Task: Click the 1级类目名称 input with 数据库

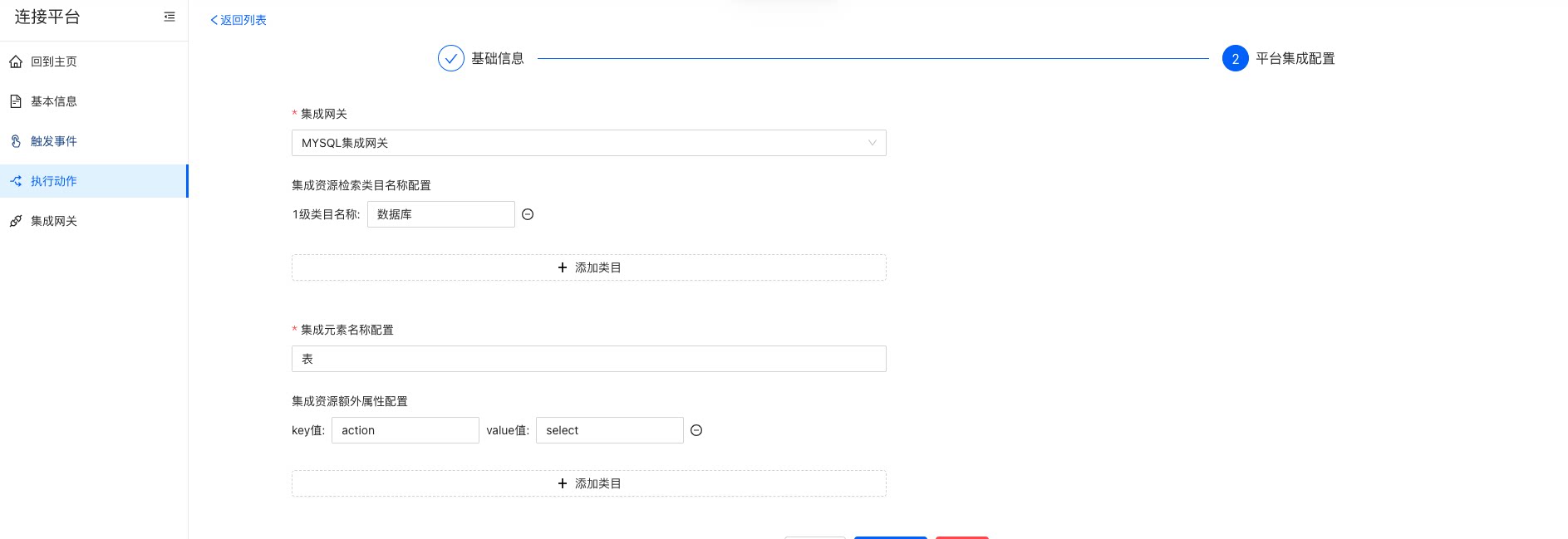Action: pyautogui.click(x=440, y=214)
